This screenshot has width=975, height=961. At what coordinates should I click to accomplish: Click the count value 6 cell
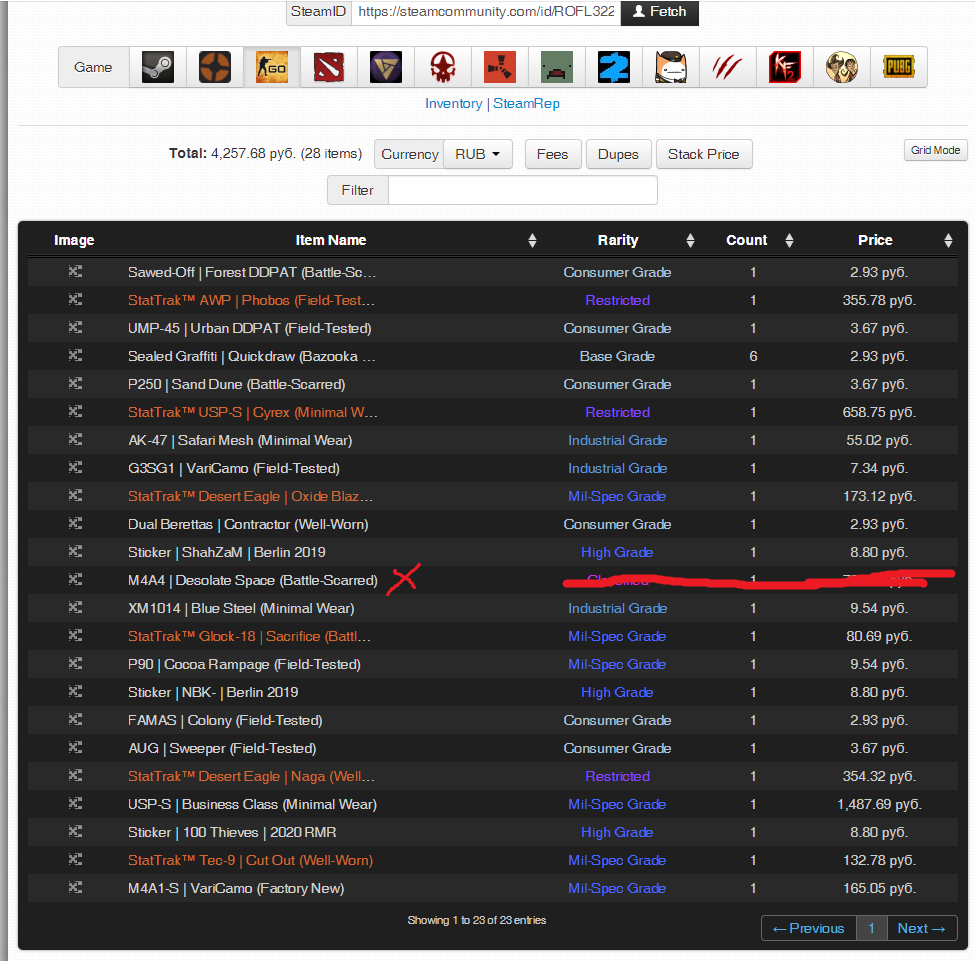[x=753, y=356]
